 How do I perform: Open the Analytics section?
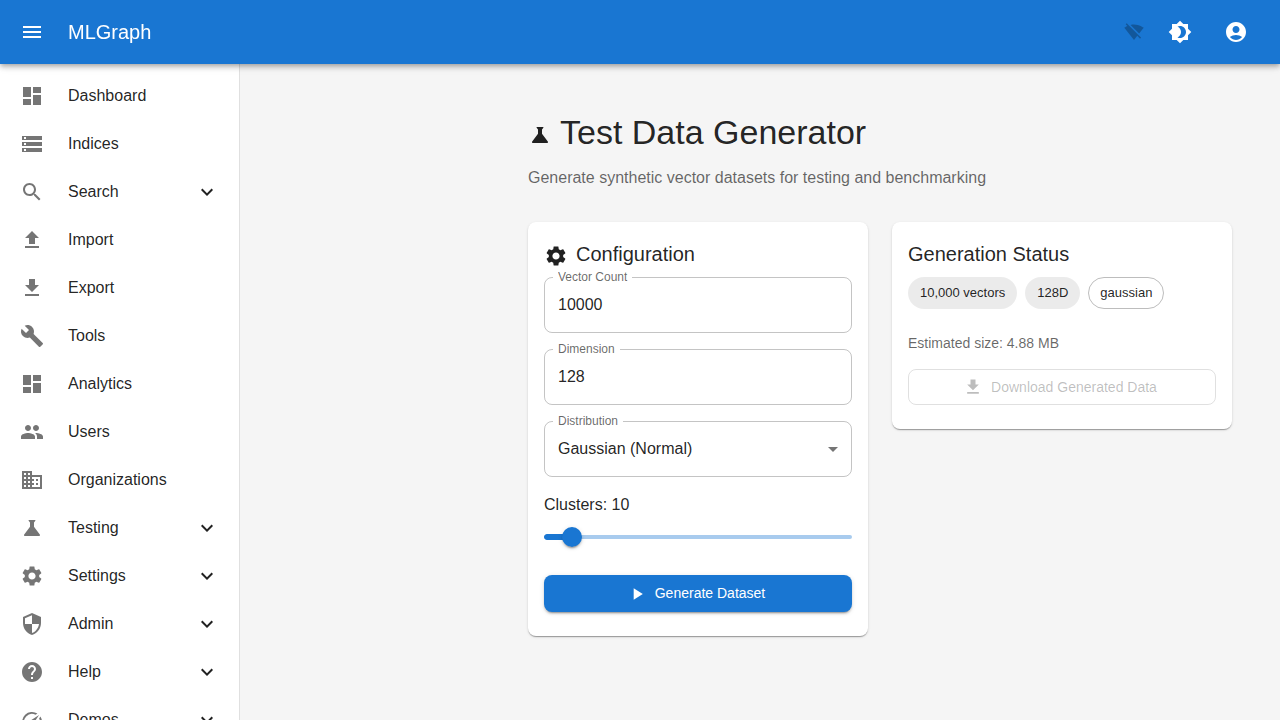pos(99,383)
